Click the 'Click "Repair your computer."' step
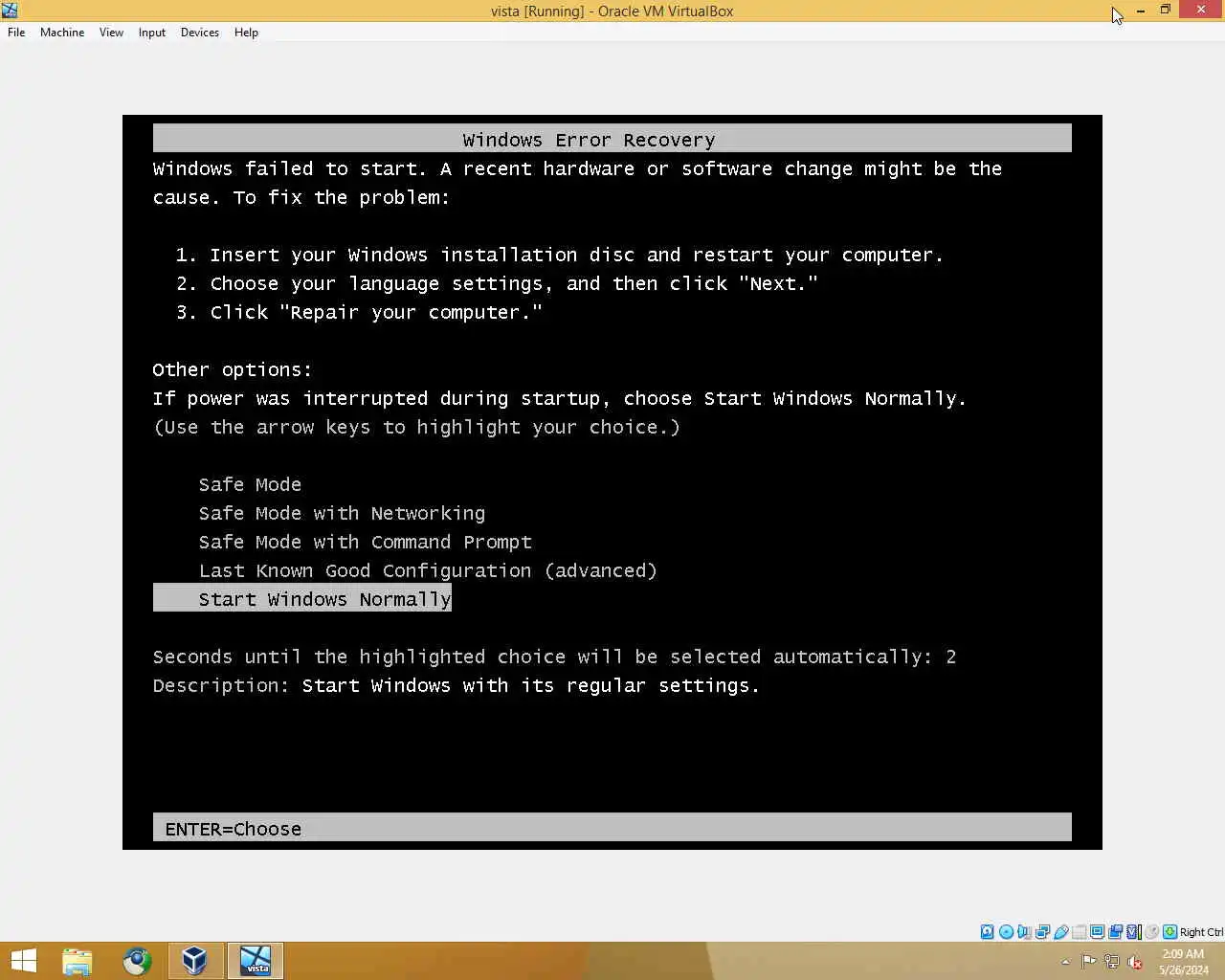The image size is (1225, 980). 359,313
